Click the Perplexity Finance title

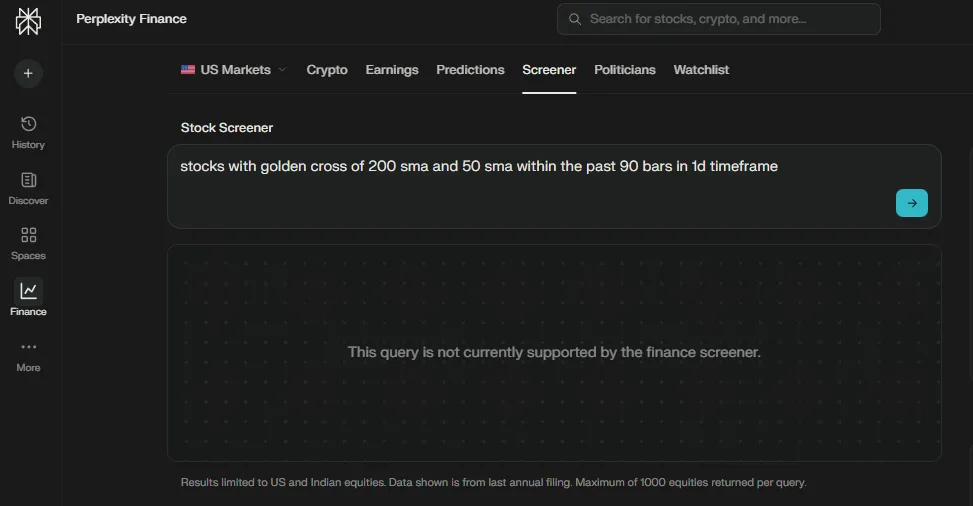tap(131, 19)
